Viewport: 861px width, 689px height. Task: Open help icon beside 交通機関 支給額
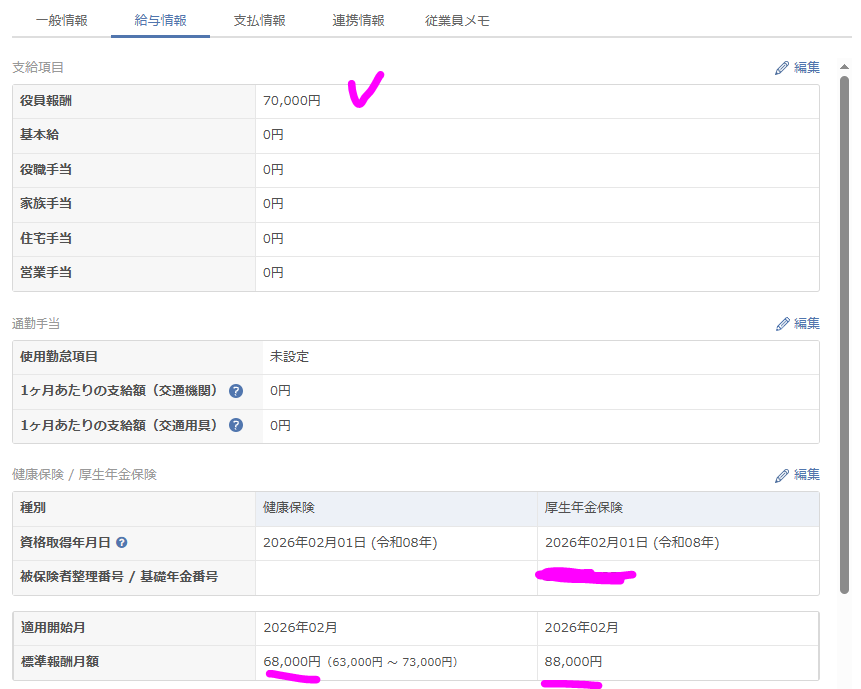pos(236,391)
